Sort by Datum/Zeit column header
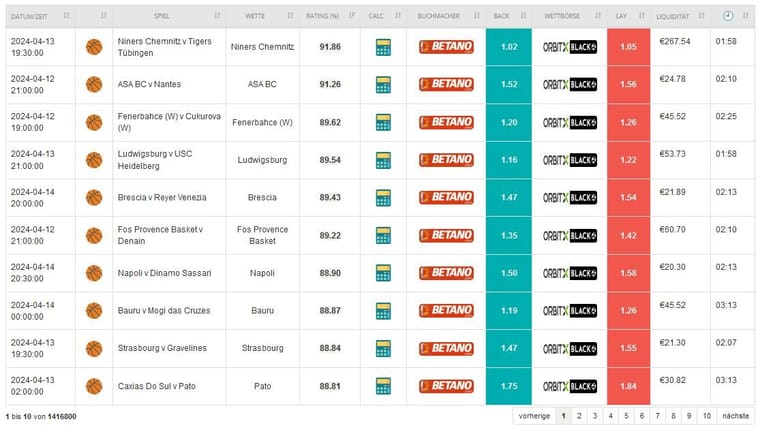The image size is (760, 432). point(37,16)
